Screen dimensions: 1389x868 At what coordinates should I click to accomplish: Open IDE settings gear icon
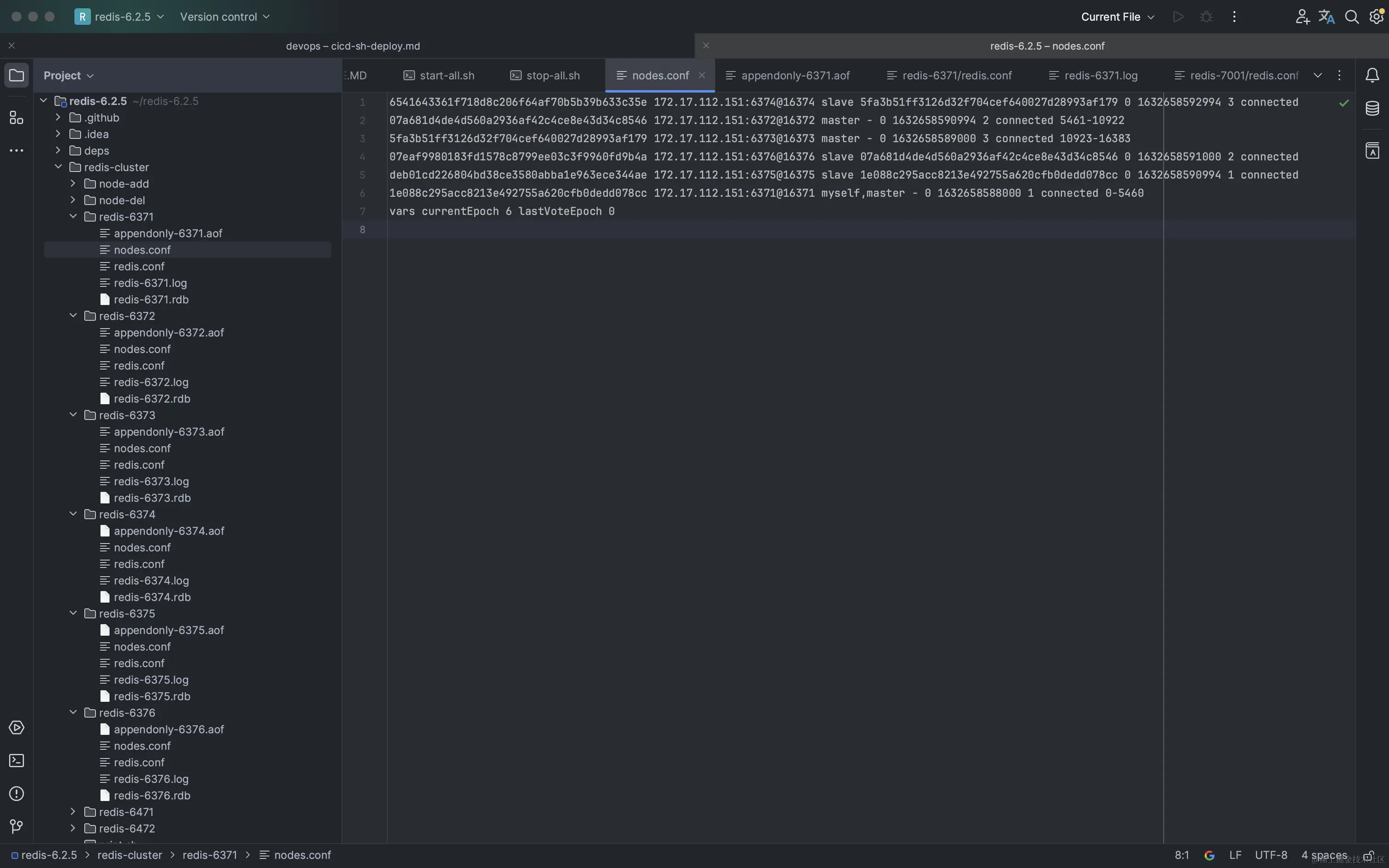1377,17
